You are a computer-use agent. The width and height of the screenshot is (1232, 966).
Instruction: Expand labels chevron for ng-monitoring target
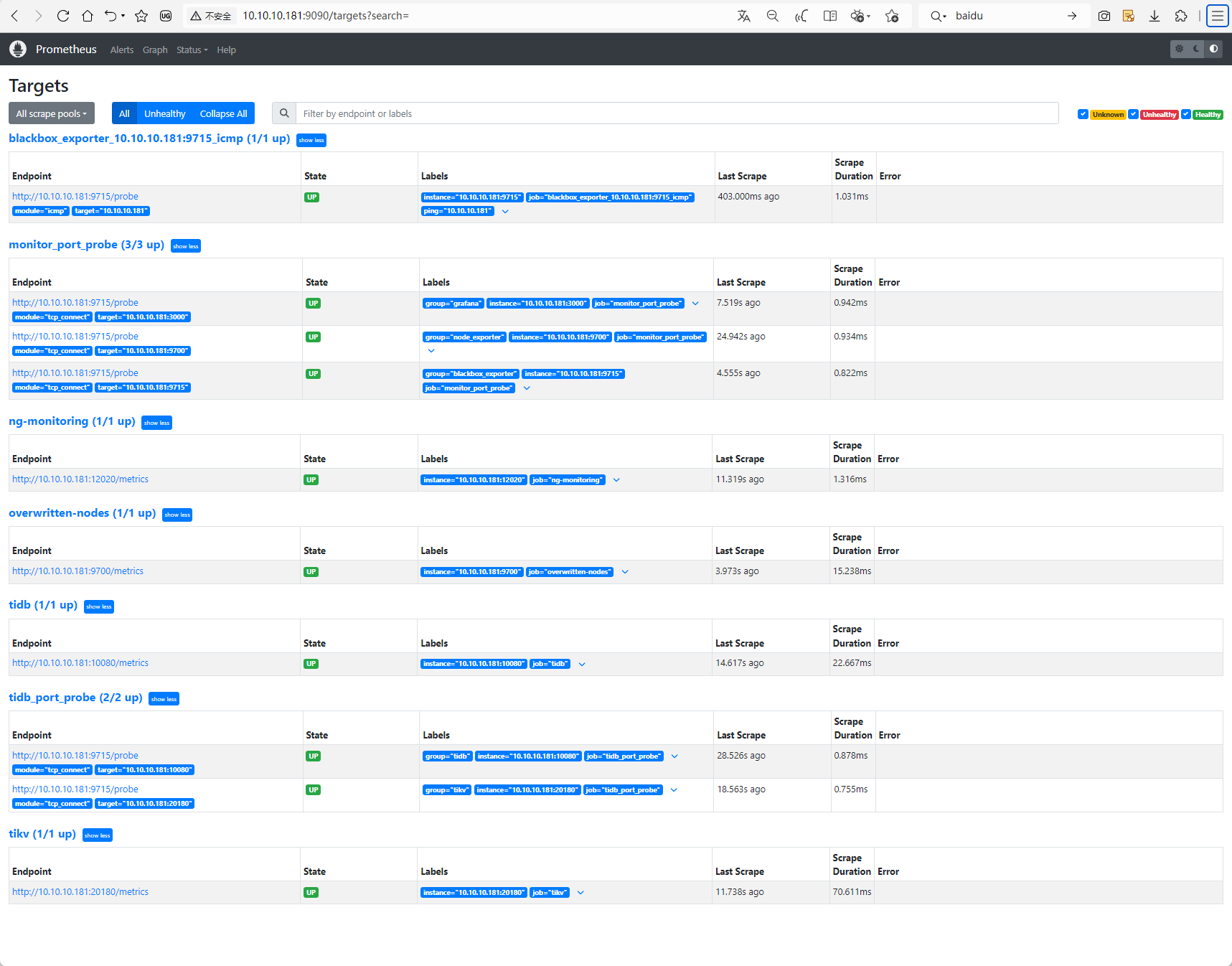tap(616, 480)
